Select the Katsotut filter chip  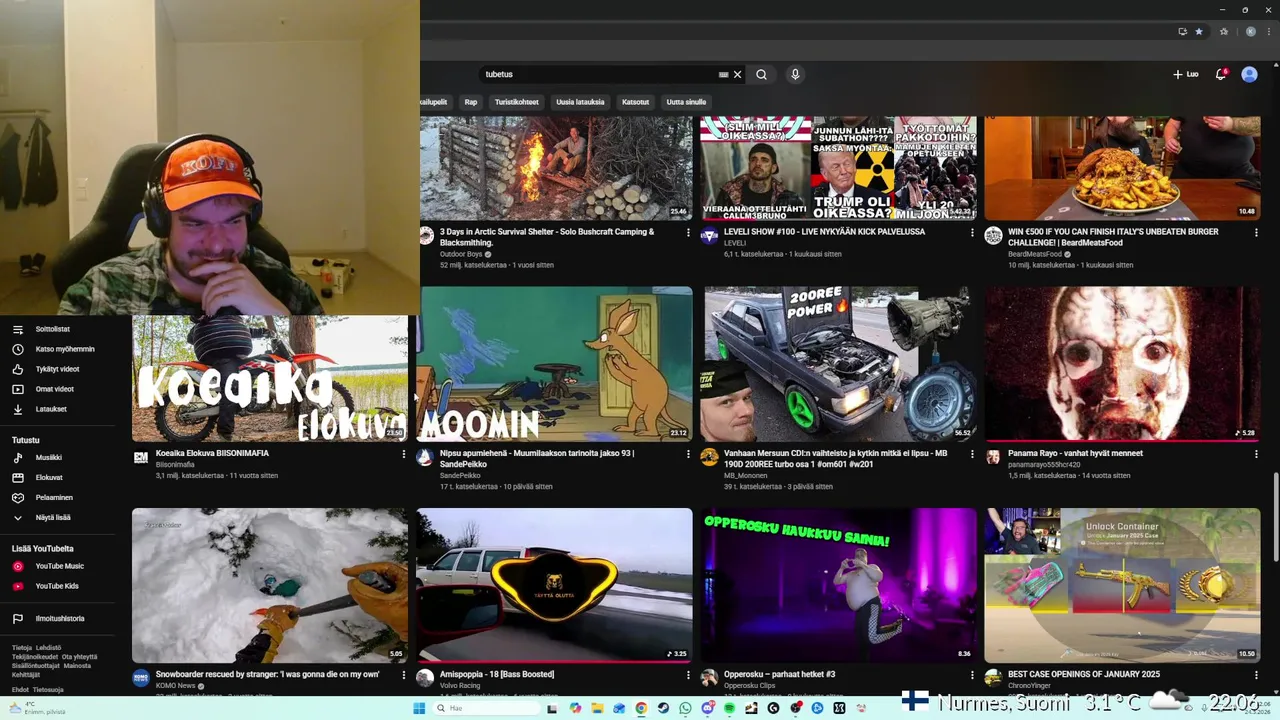635,102
